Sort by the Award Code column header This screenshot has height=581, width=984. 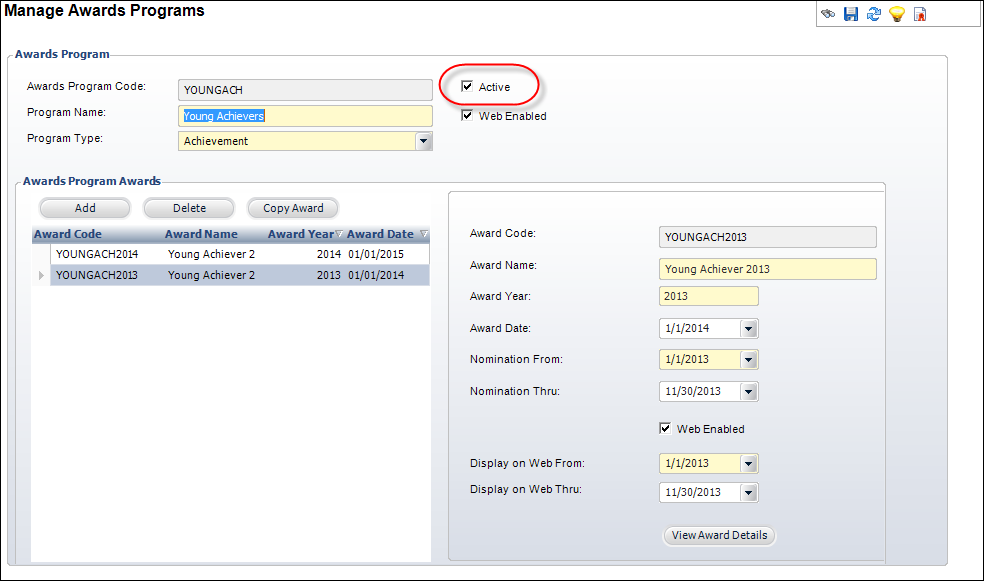[x=68, y=234]
